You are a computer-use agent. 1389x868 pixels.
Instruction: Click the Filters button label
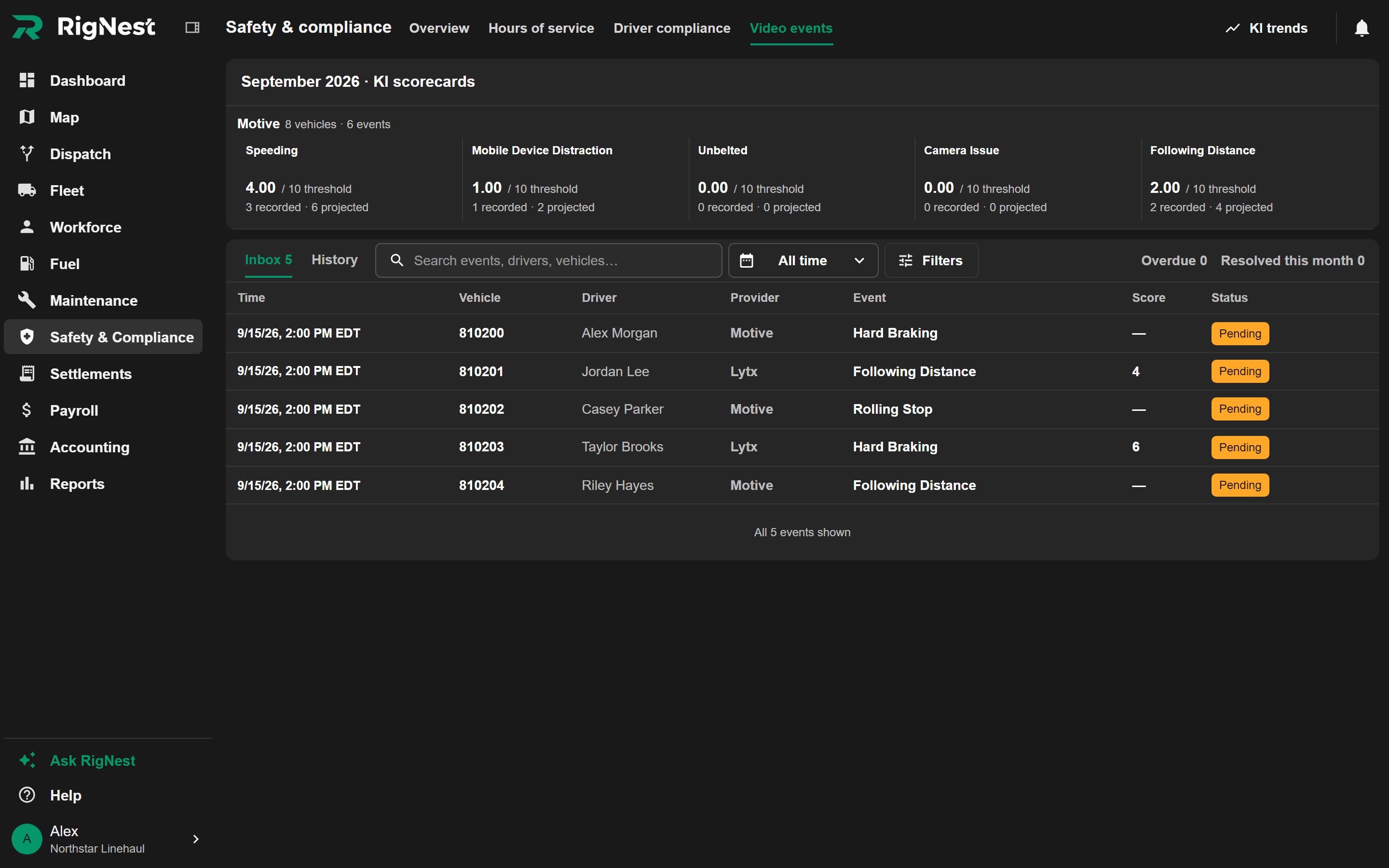click(x=941, y=260)
